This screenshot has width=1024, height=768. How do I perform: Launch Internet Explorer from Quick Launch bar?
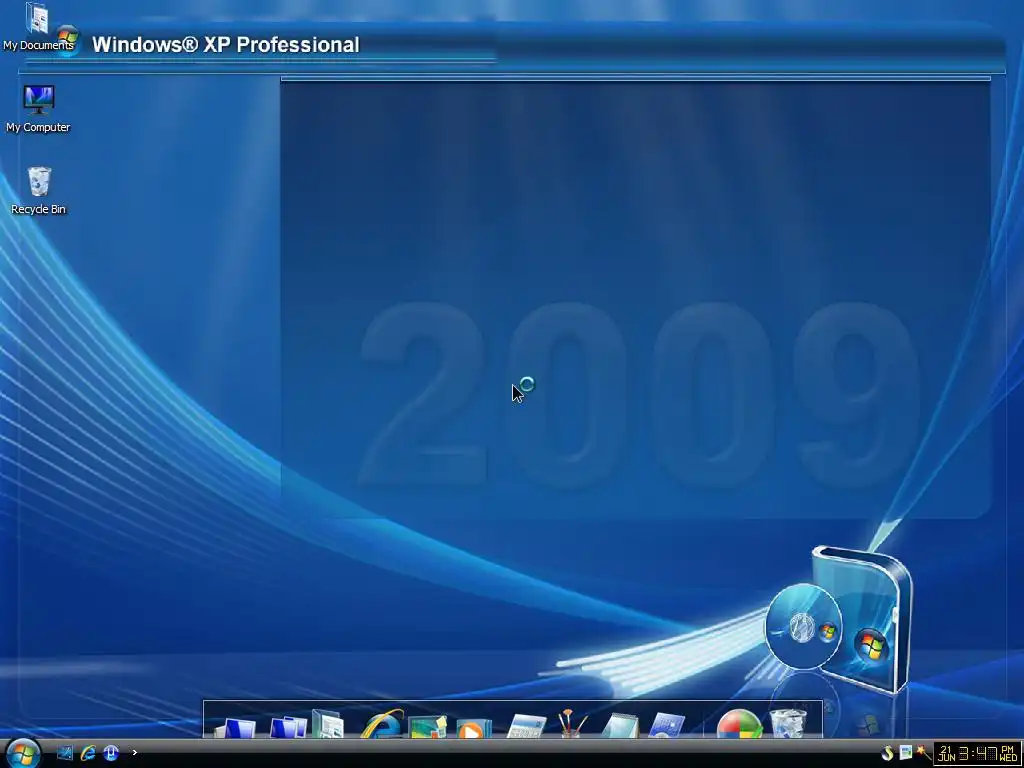click(x=88, y=753)
